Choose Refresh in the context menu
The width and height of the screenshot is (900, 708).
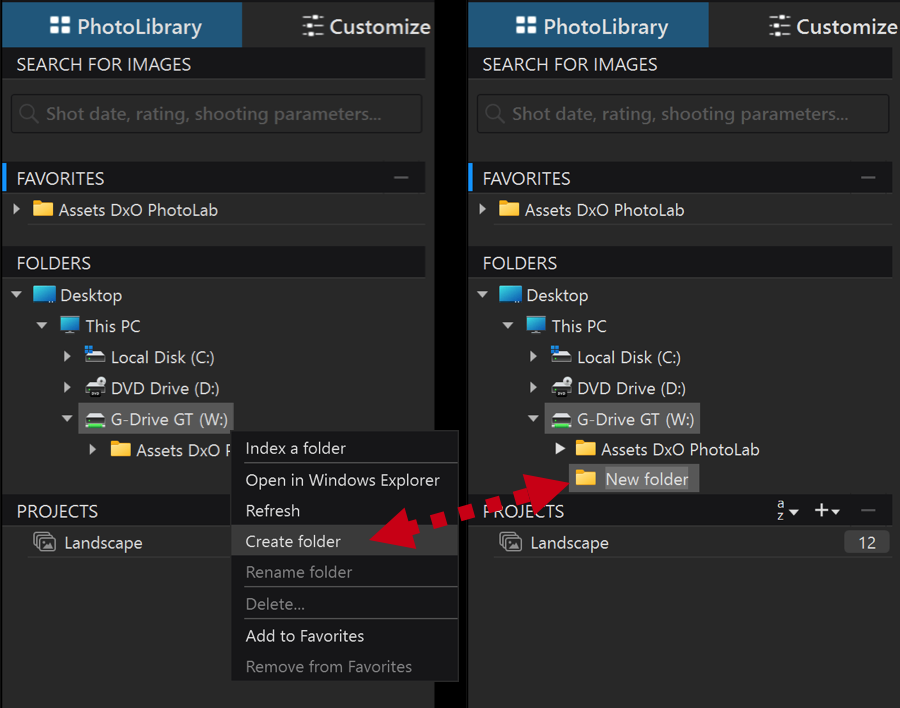344,510
